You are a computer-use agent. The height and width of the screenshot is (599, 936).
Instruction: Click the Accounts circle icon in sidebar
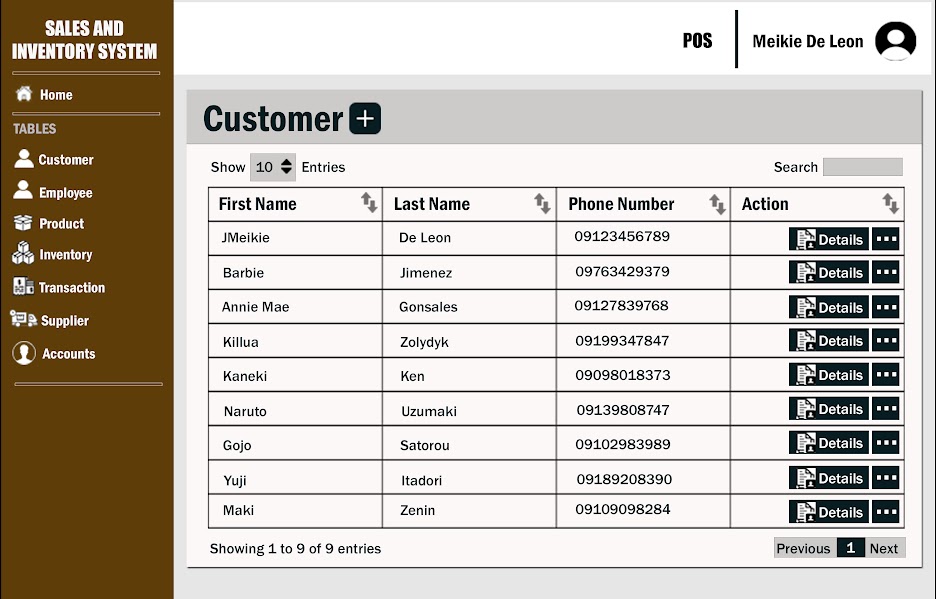(x=24, y=353)
